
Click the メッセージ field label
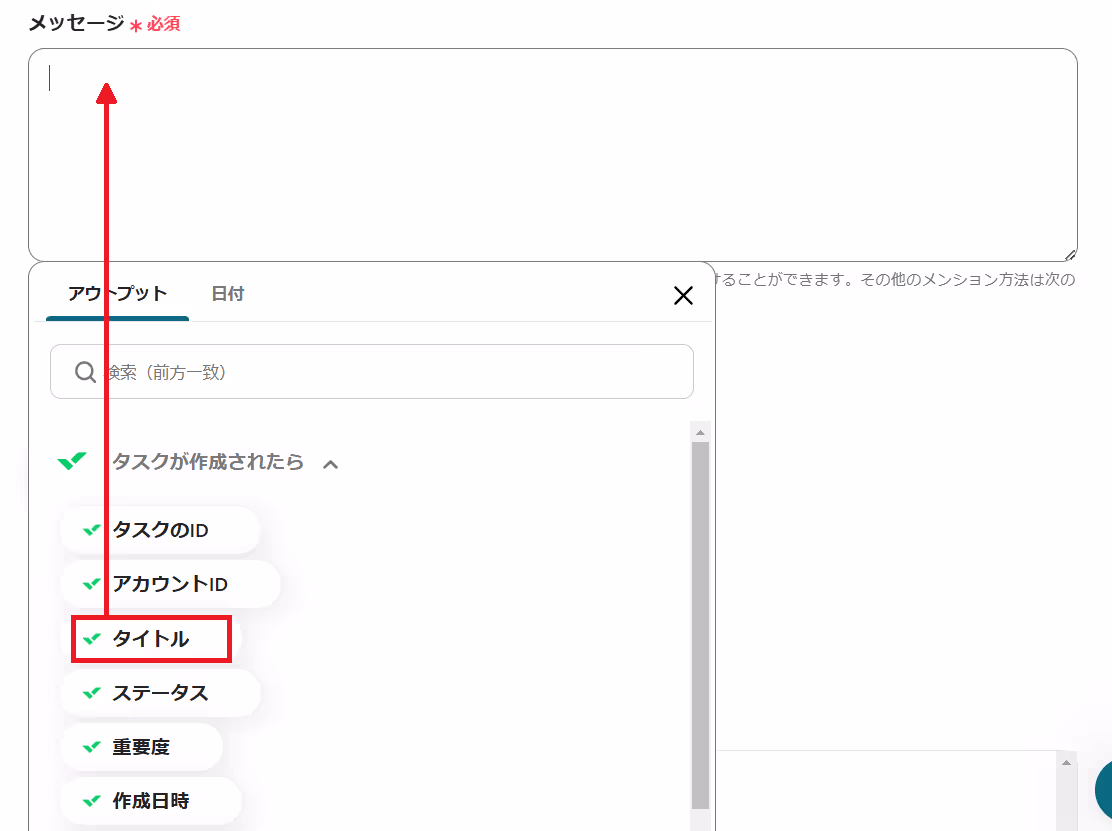(77, 23)
